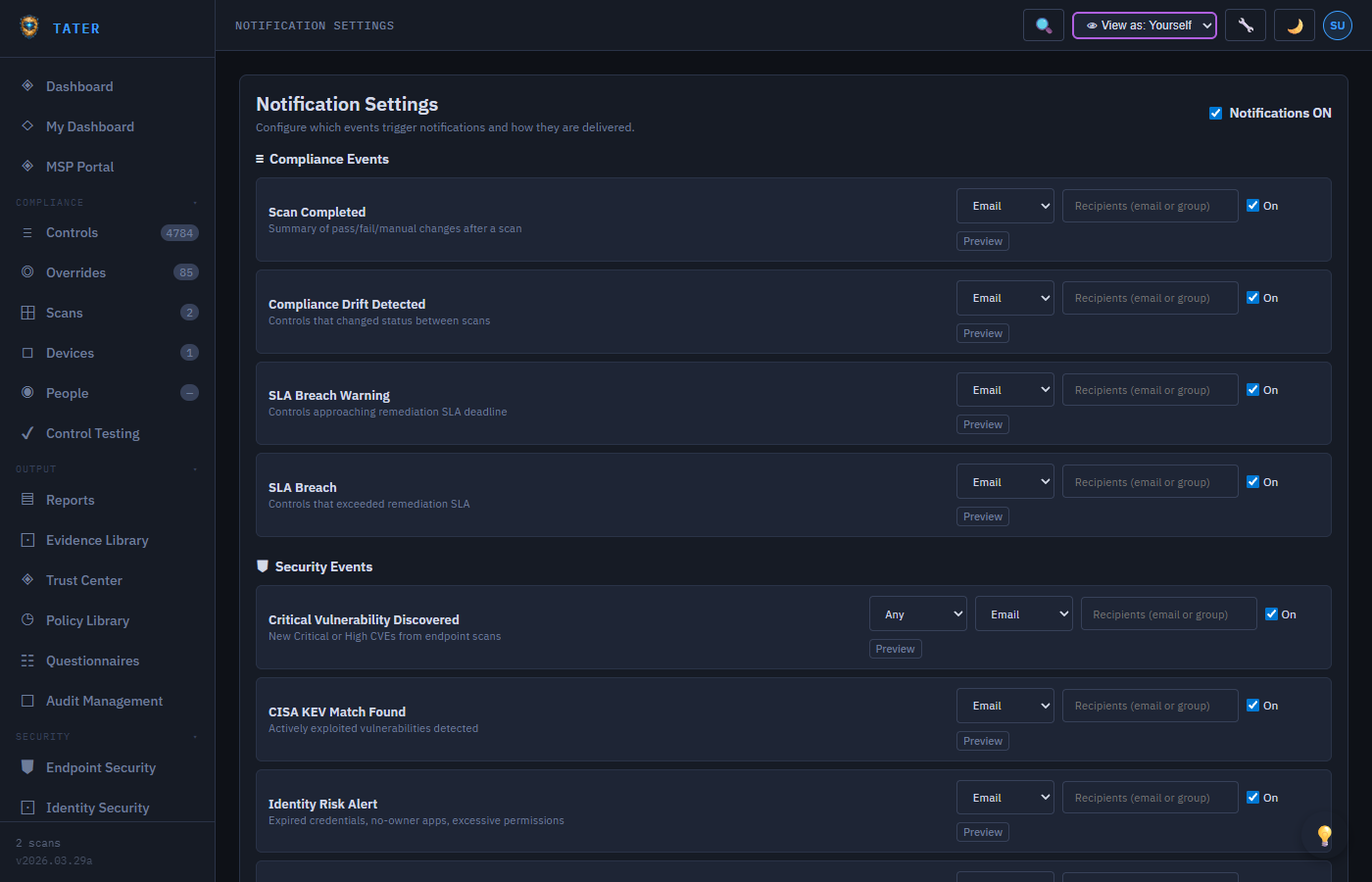The width and height of the screenshot is (1372, 882).
Task: Click the TATER shield logo icon
Action: (x=29, y=26)
